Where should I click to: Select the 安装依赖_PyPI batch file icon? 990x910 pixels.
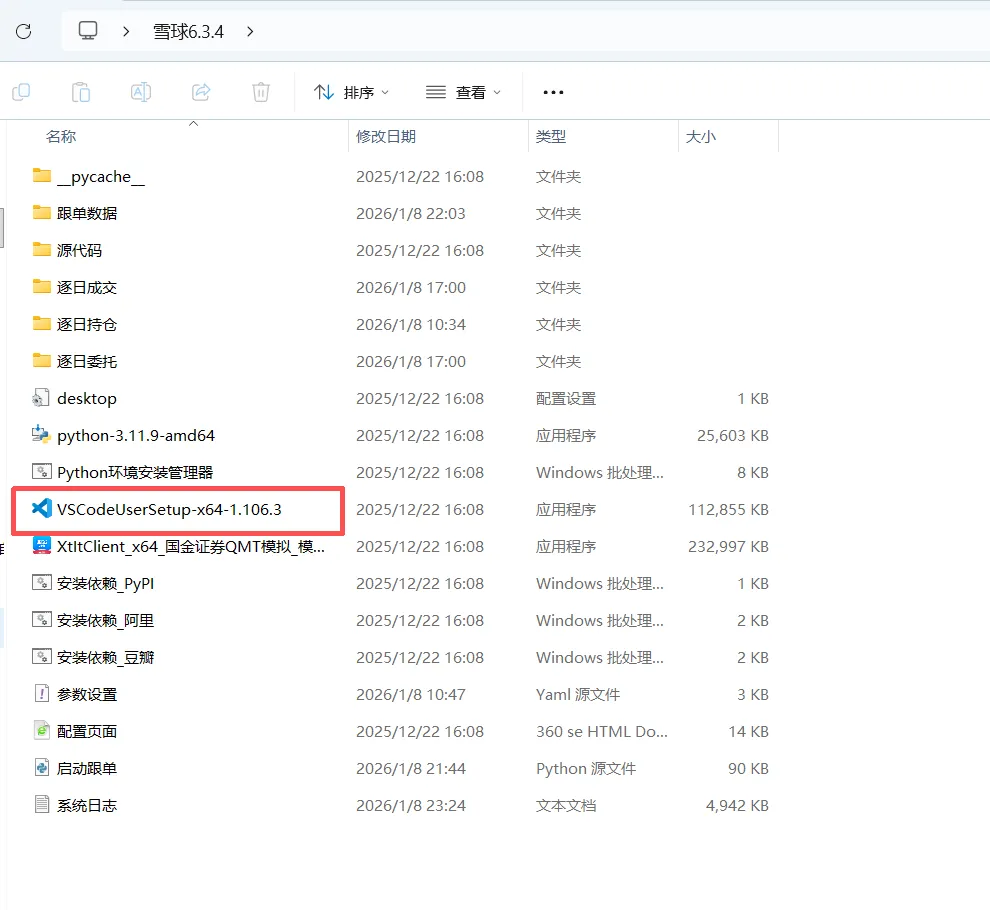pos(42,582)
